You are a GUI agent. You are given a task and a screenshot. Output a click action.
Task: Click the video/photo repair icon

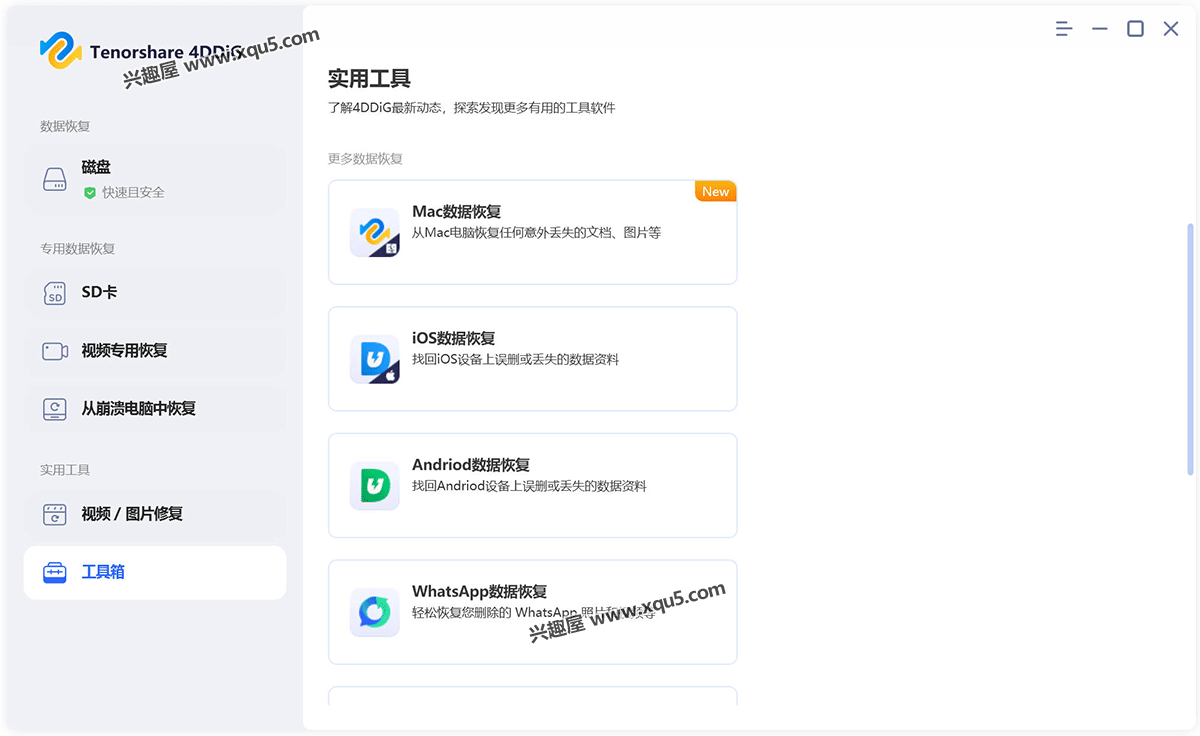pyautogui.click(x=54, y=515)
